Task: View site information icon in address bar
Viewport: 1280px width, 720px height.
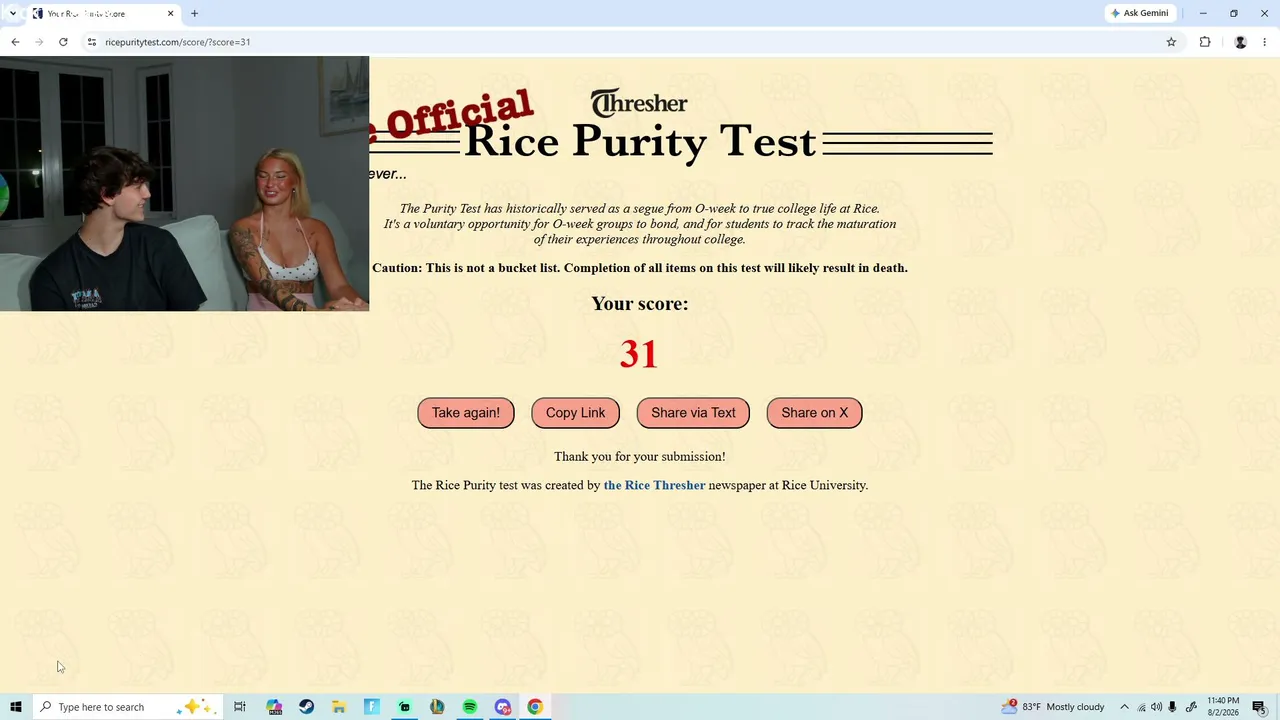Action: tap(91, 42)
